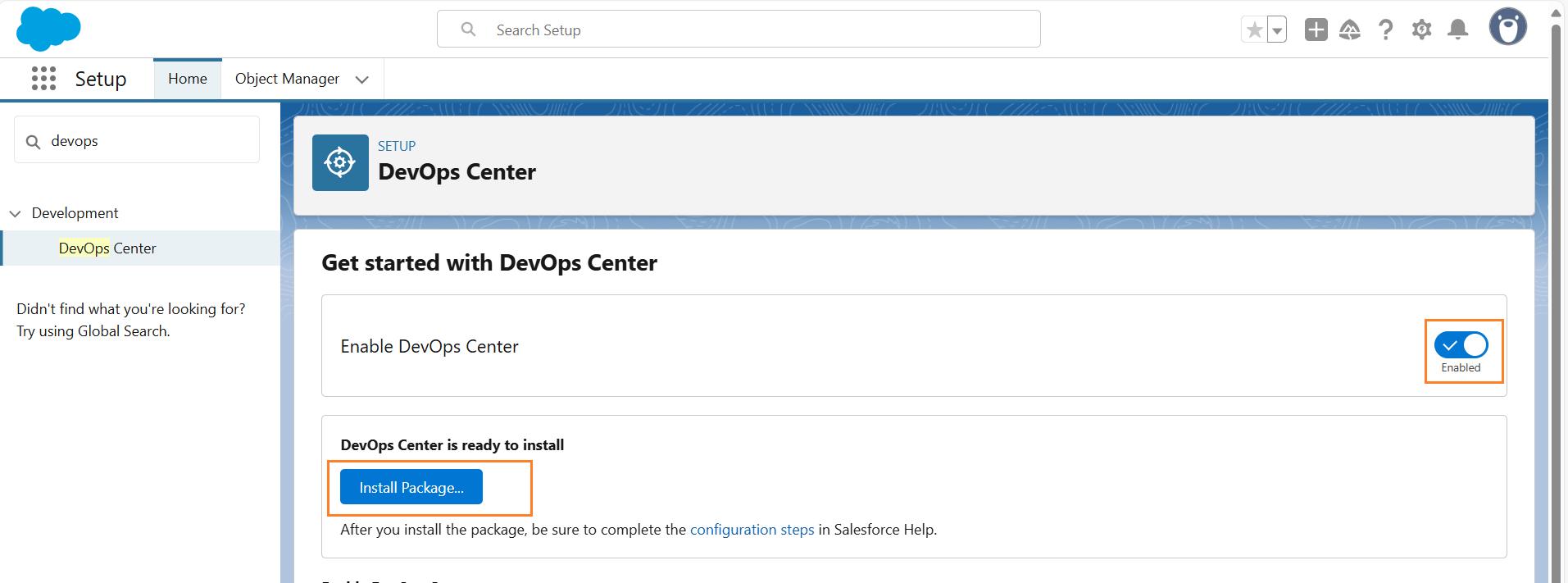This screenshot has height=583, width=1568.
Task: Expand the Object Manager dropdown chevron
Action: (x=361, y=80)
